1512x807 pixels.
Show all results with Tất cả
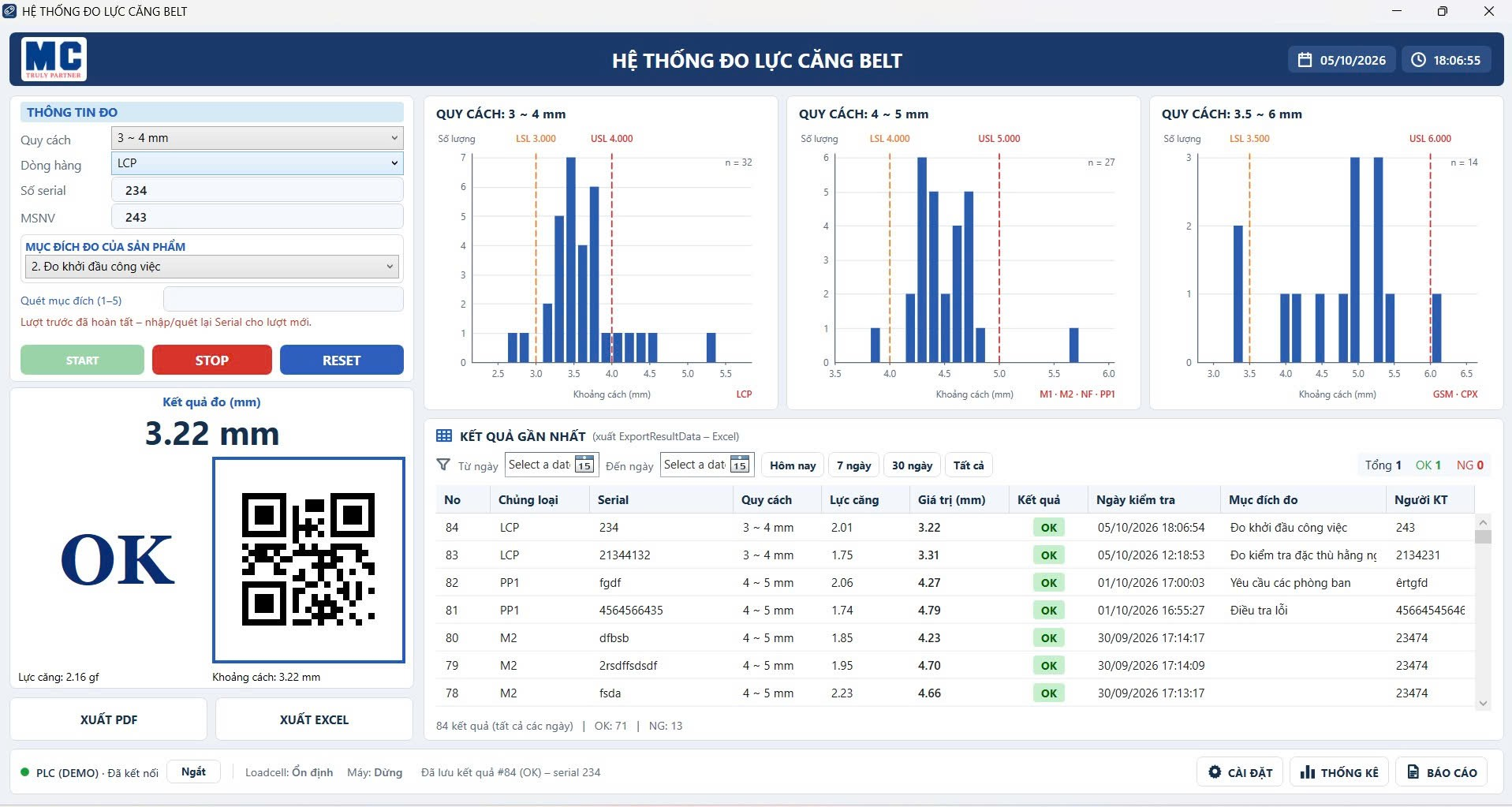pyautogui.click(x=969, y=465)
